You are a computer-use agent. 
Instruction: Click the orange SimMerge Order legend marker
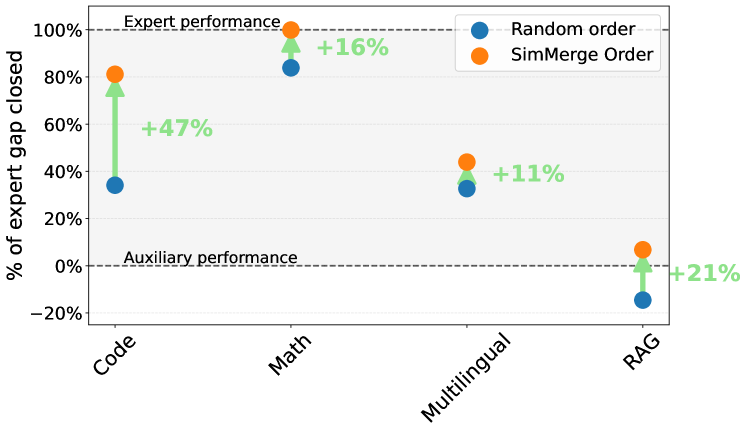tap(481, 56)
